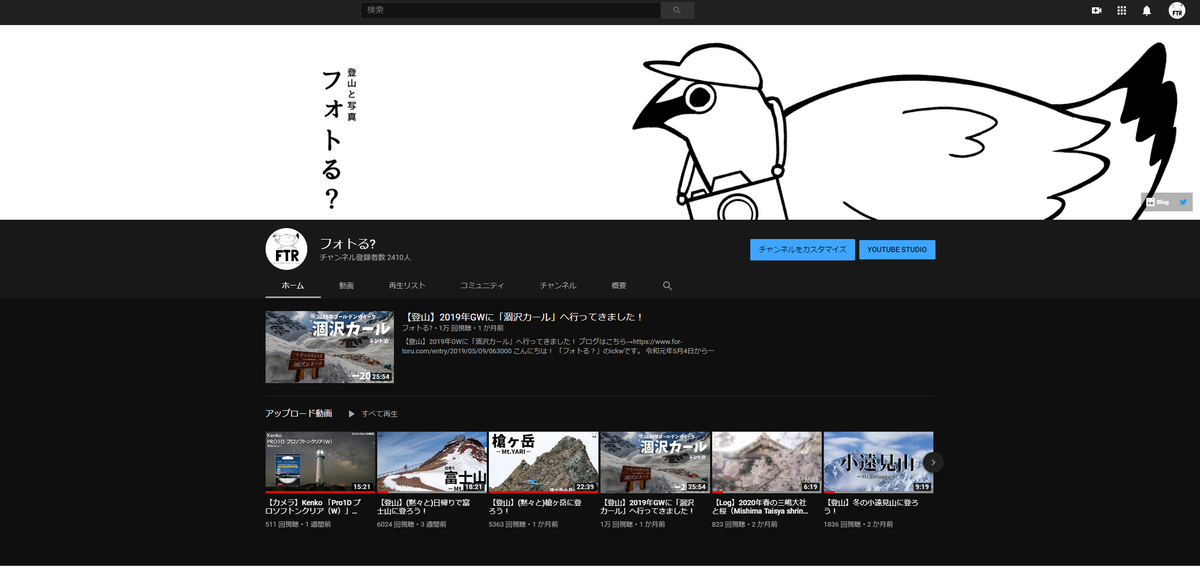Click the アップロード動画 section heading
Image resolution: width=1200 pixels, height=571 pixels.
(x=299, y=413)
